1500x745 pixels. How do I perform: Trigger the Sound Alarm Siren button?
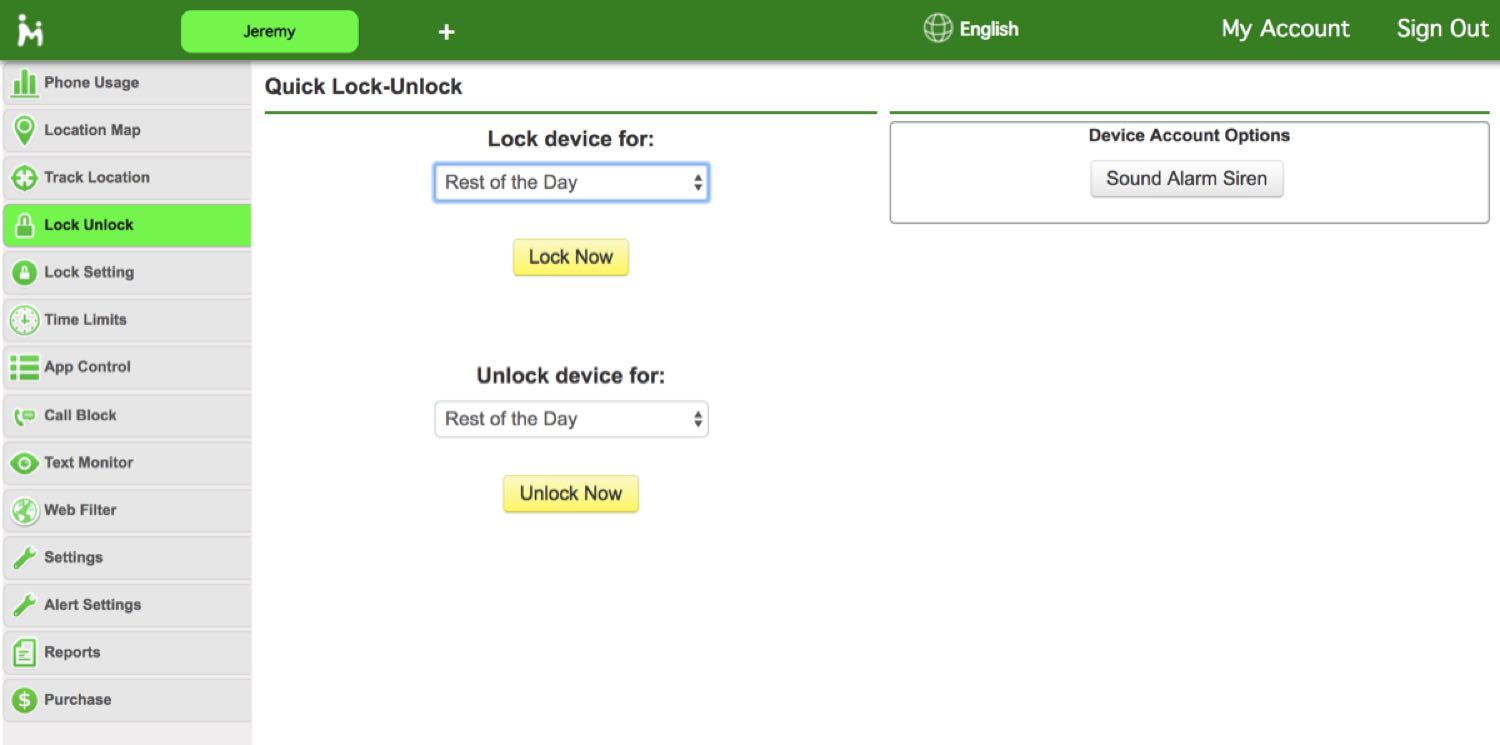click(1186, 179)
